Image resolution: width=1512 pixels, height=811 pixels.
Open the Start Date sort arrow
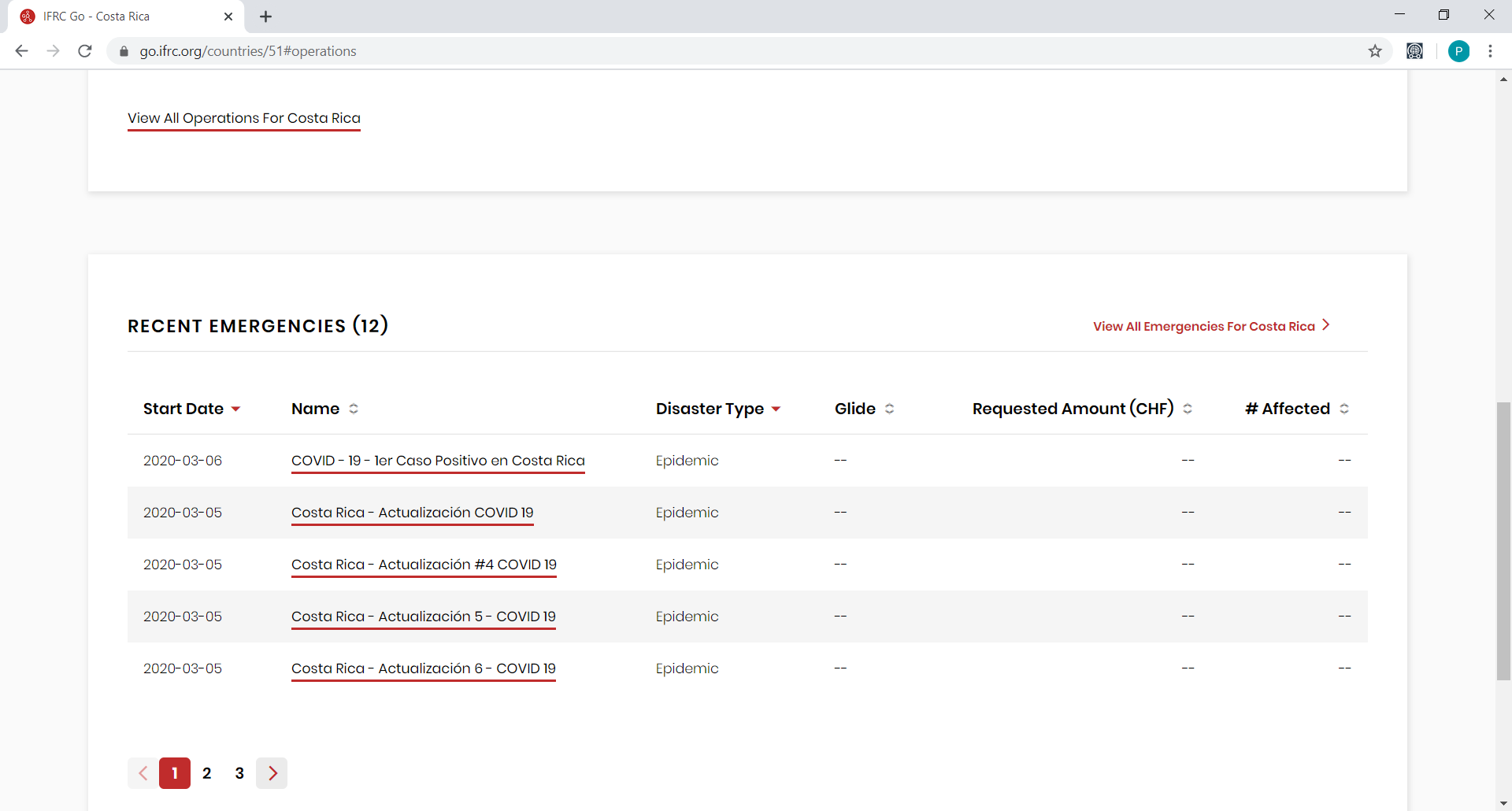click(236, 409)
